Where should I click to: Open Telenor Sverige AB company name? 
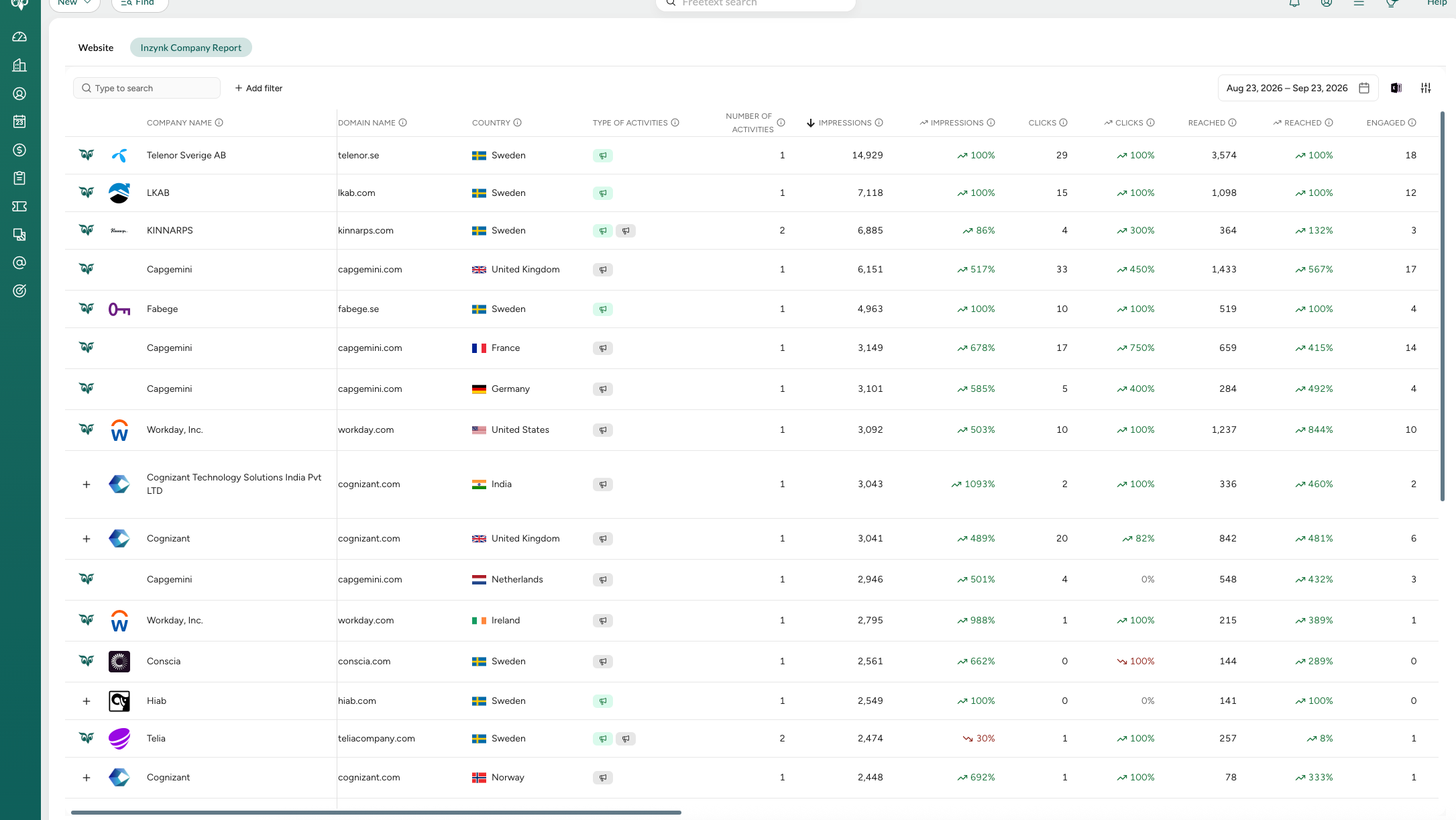coord(186,156)
